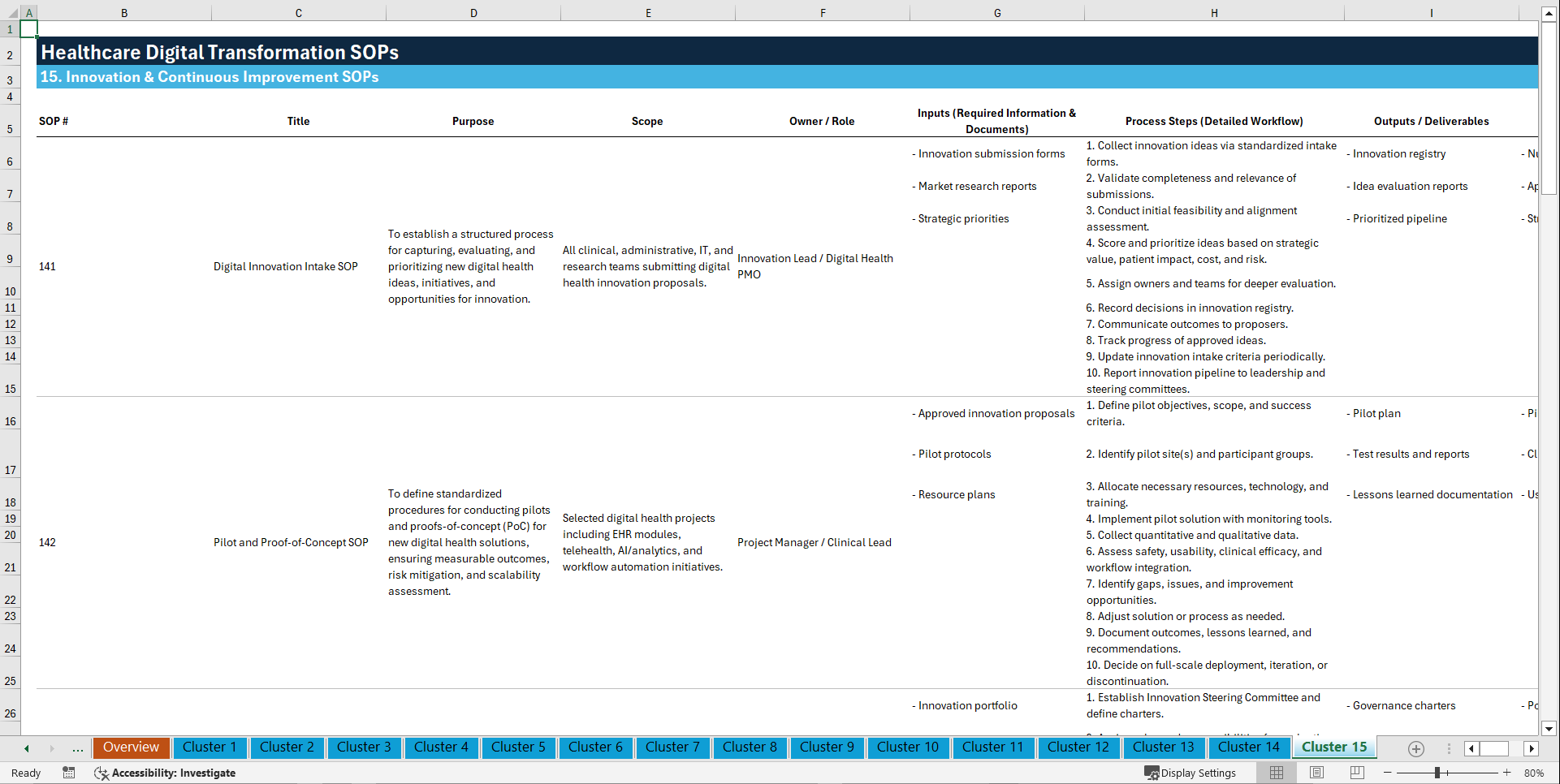The image size is (1560, 784).
Task: Switch to the Cluster 7 tab
Action: coord(672,747)
